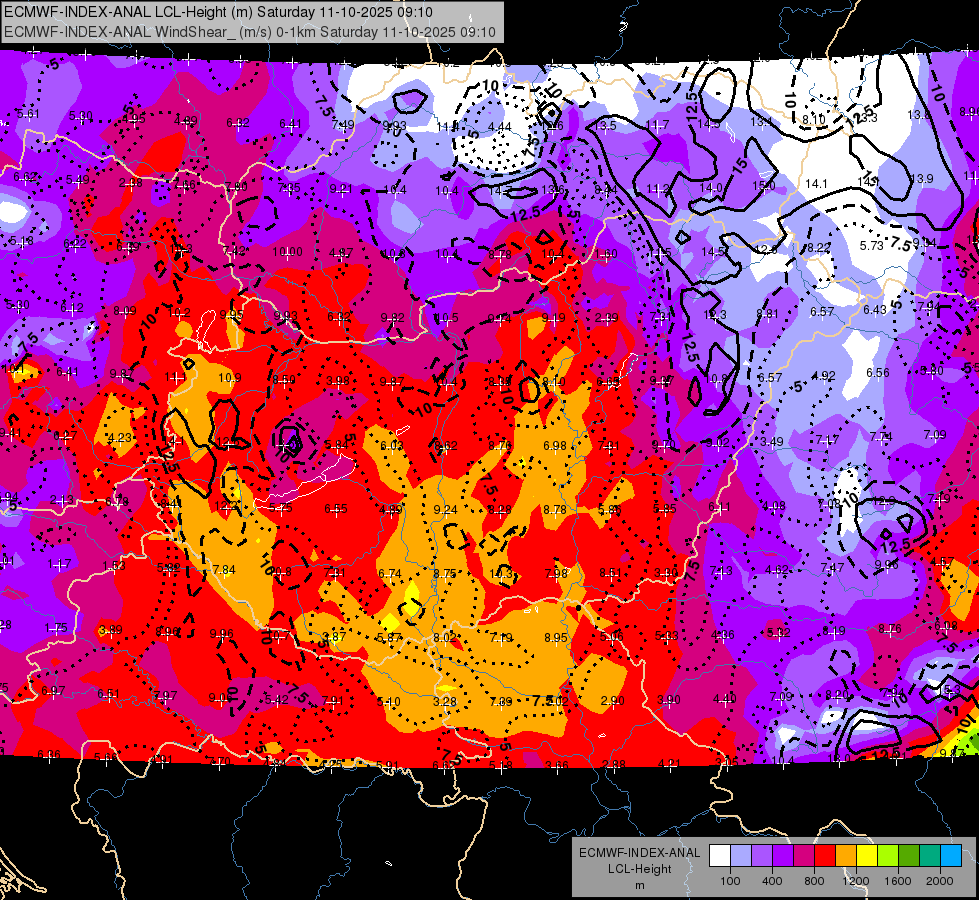Click the wind shear value 3.28
The image size is (979, 900).
(x=445, y=701)
